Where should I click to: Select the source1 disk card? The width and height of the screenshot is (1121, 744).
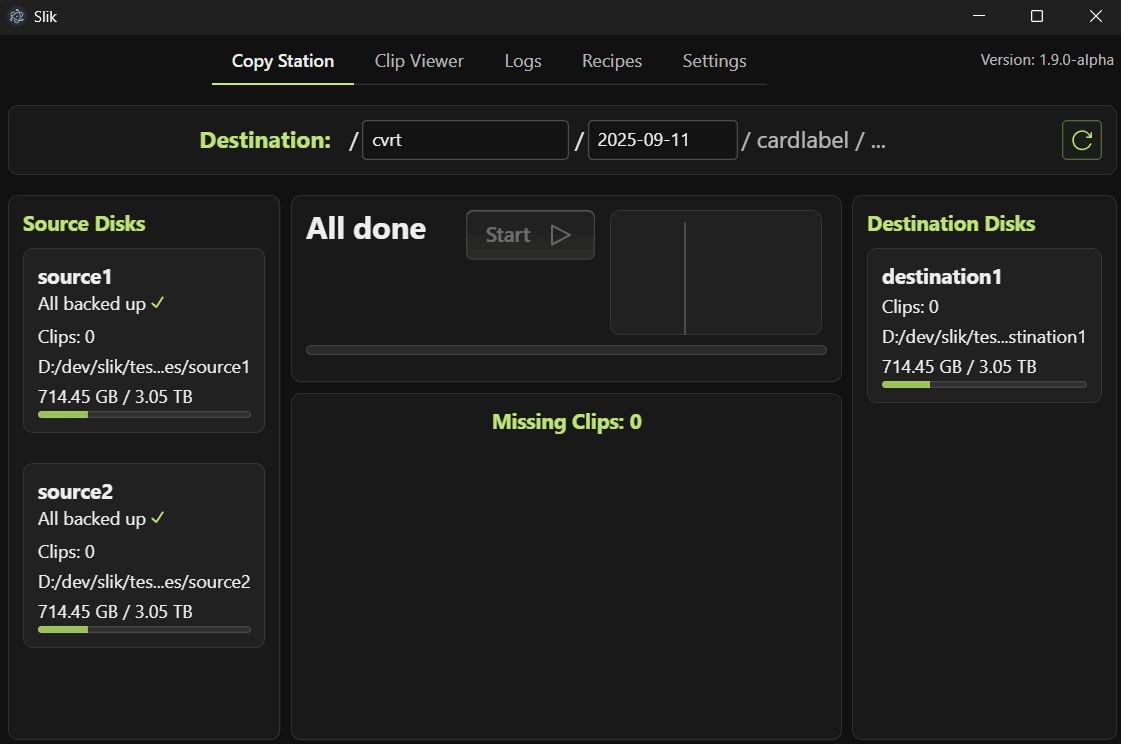tap(144, 340)
